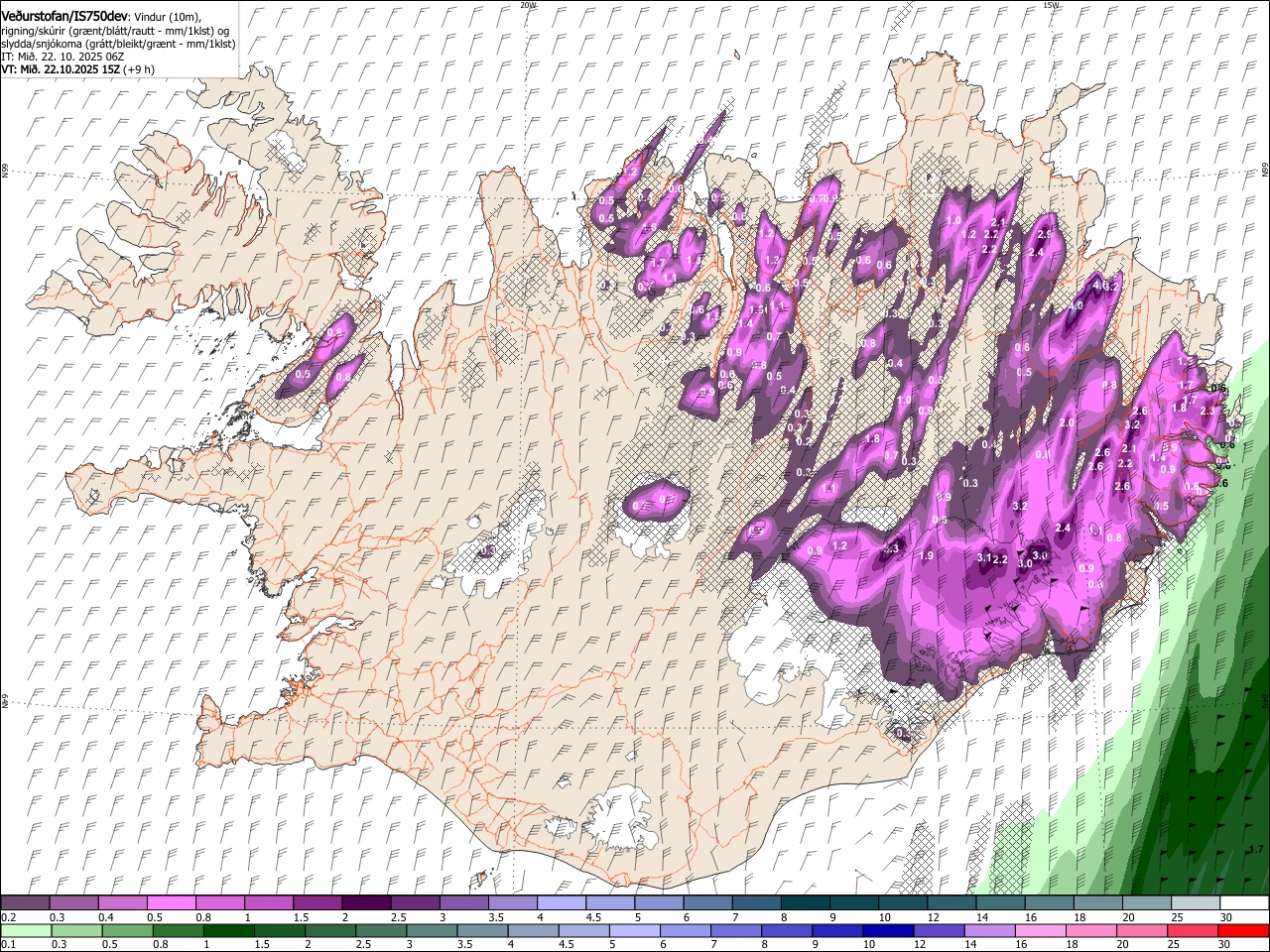Select the 4–4.5 grey-blue swatch in the lower legend row
This screenshot has height=952, width=1270.
pyautogui.click(x=533, y=931)
